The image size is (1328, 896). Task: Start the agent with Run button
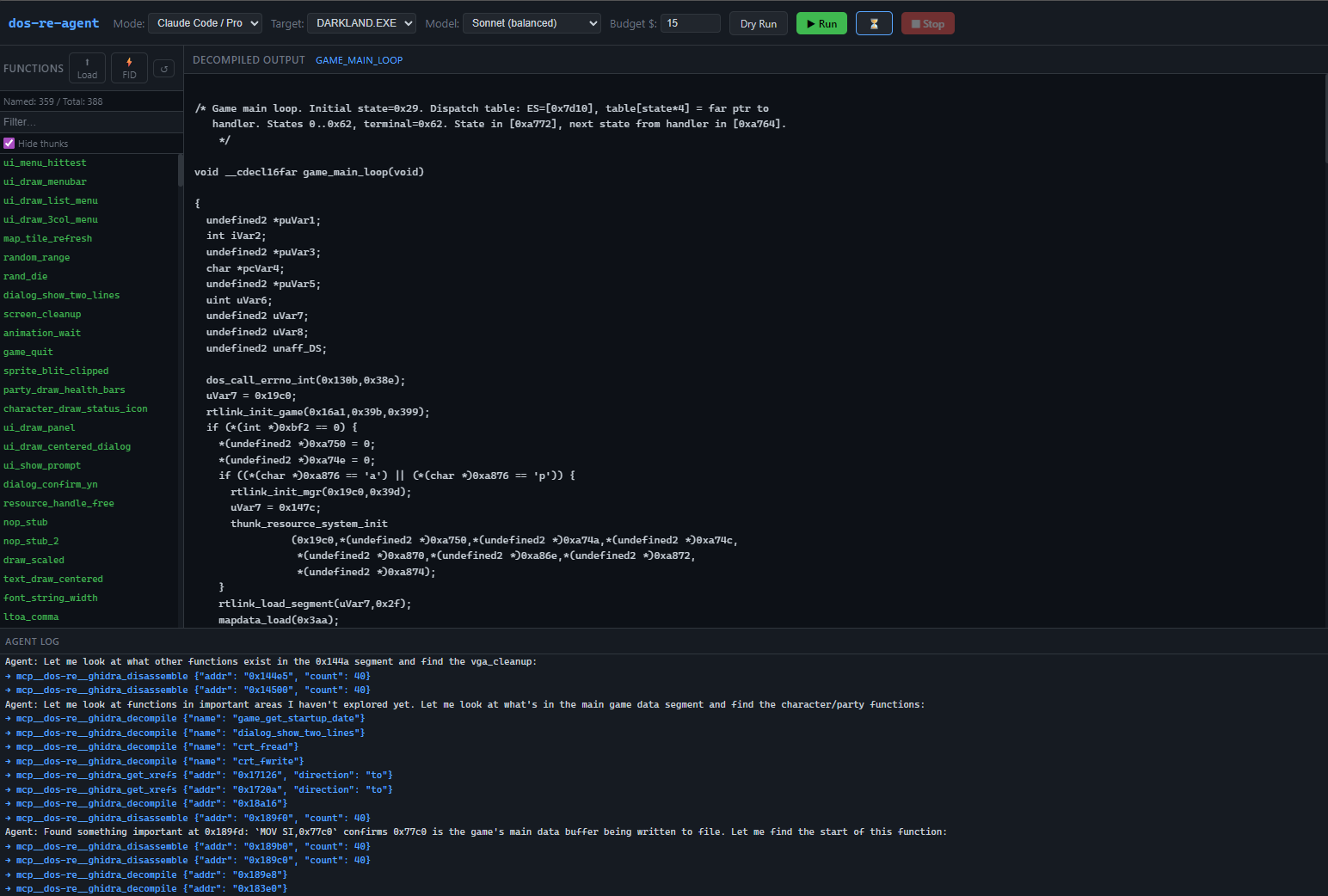tap(821, 23)
